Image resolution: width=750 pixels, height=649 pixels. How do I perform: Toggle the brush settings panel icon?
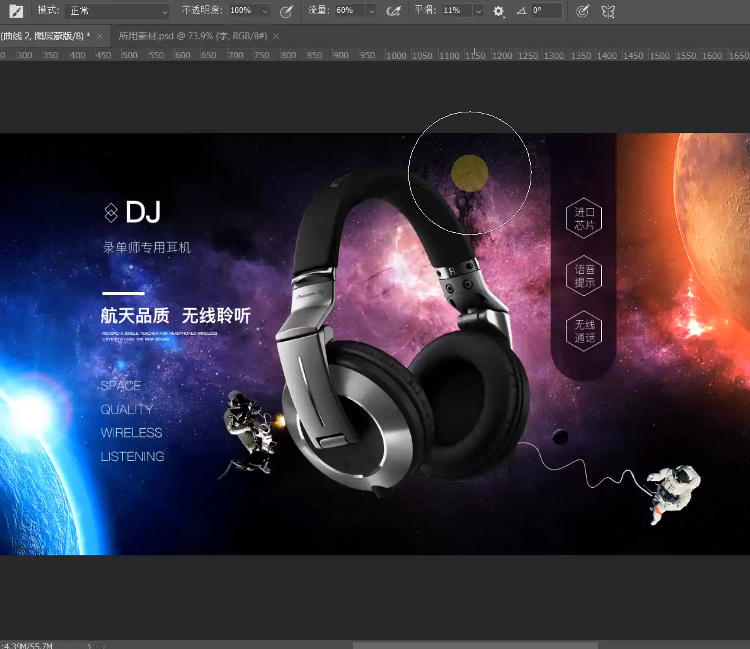point(16,11)
